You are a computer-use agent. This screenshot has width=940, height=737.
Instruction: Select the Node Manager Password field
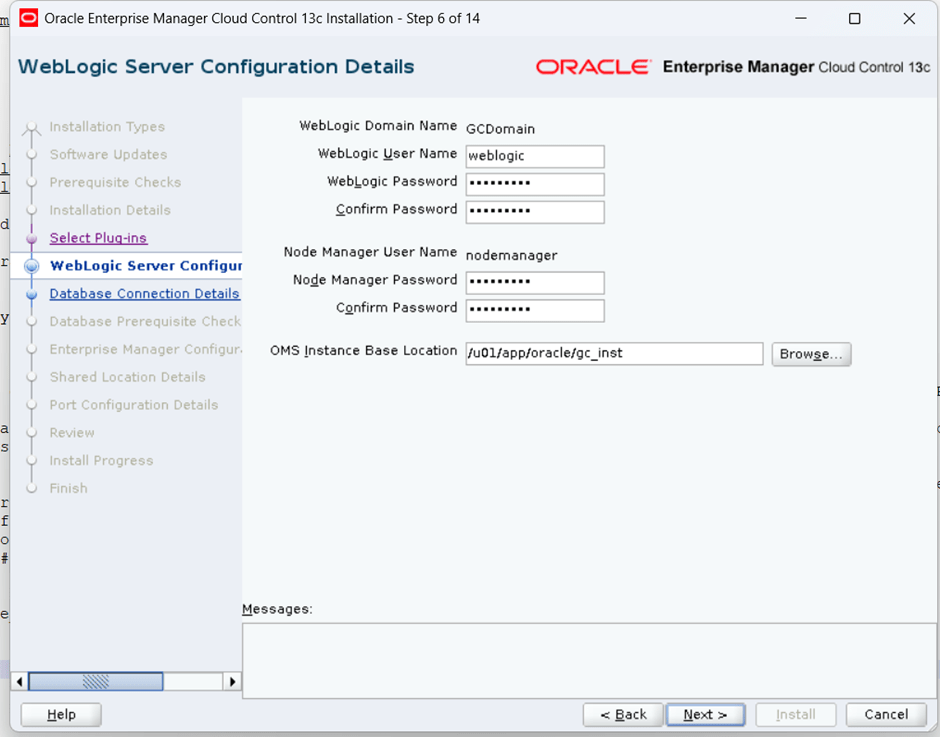click(x=534, y=283)
